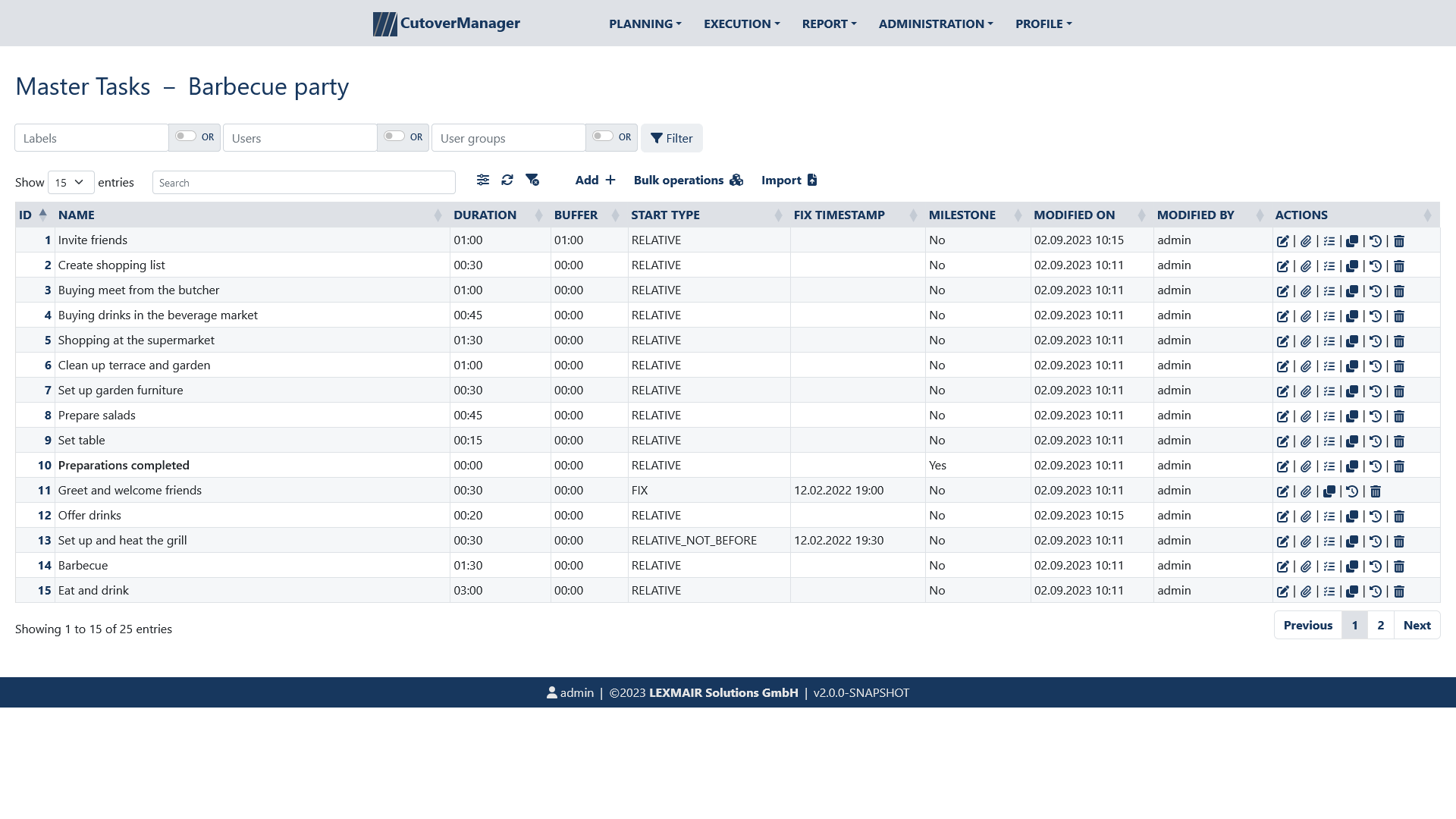Click the copy icon for task 10
Image resolution: width=1456 pixels, height=819 pixels.
coord(1352,466)
